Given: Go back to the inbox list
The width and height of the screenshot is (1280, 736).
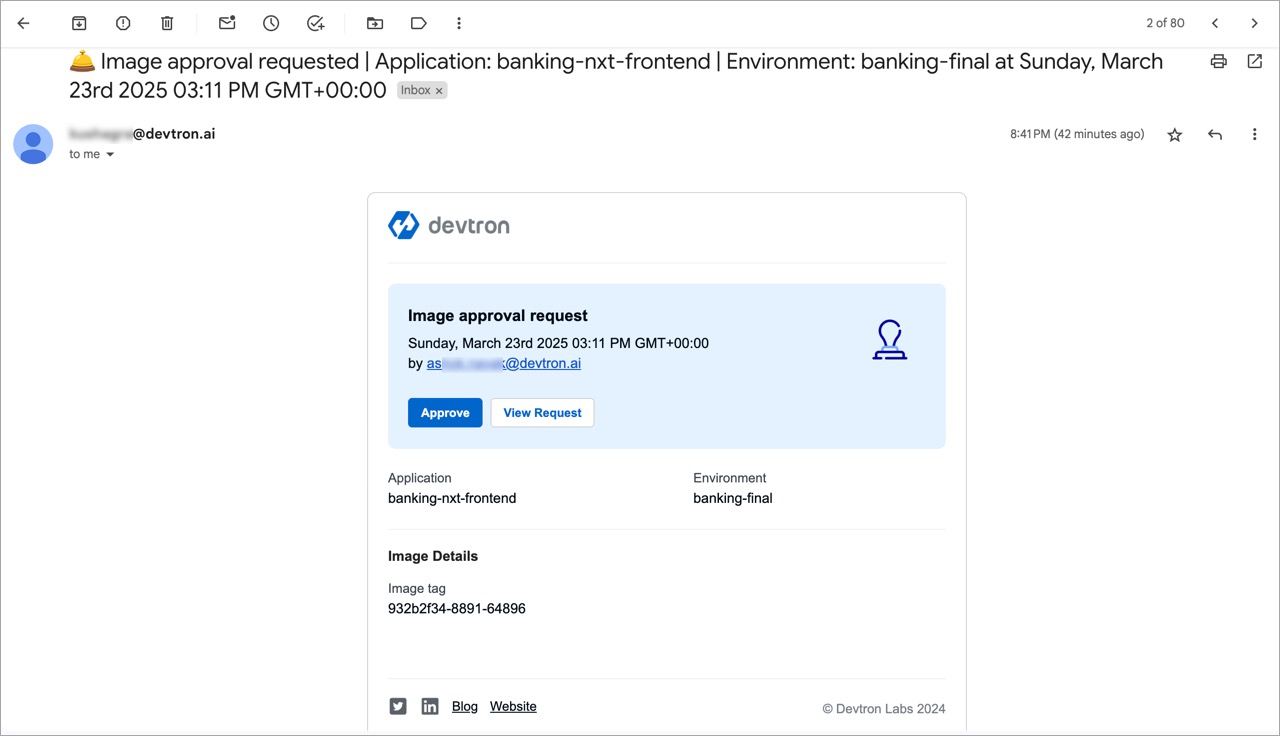Looking at the screenshot, I should 24,23.
